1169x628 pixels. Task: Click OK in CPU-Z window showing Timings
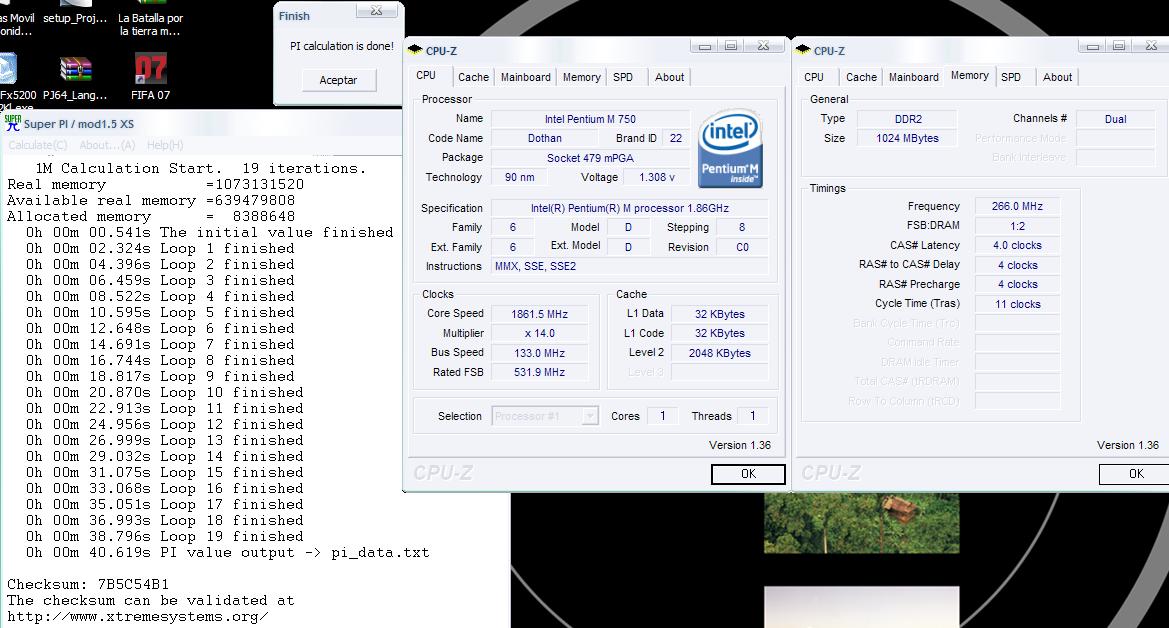click(1135, 474)
